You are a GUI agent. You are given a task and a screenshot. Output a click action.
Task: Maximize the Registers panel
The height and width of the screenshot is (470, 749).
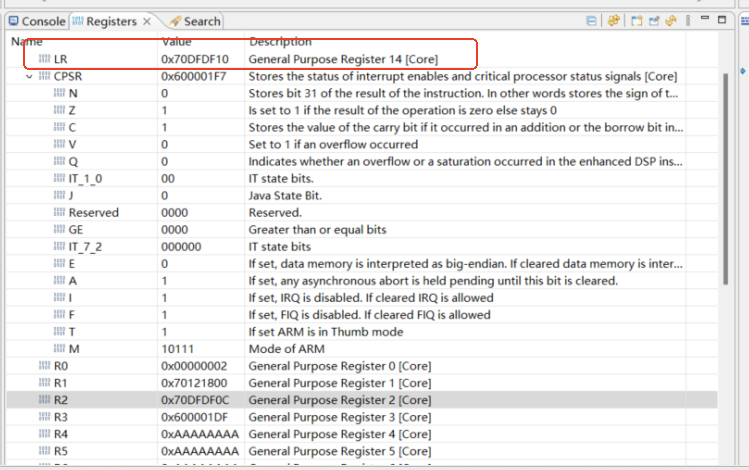722,20
